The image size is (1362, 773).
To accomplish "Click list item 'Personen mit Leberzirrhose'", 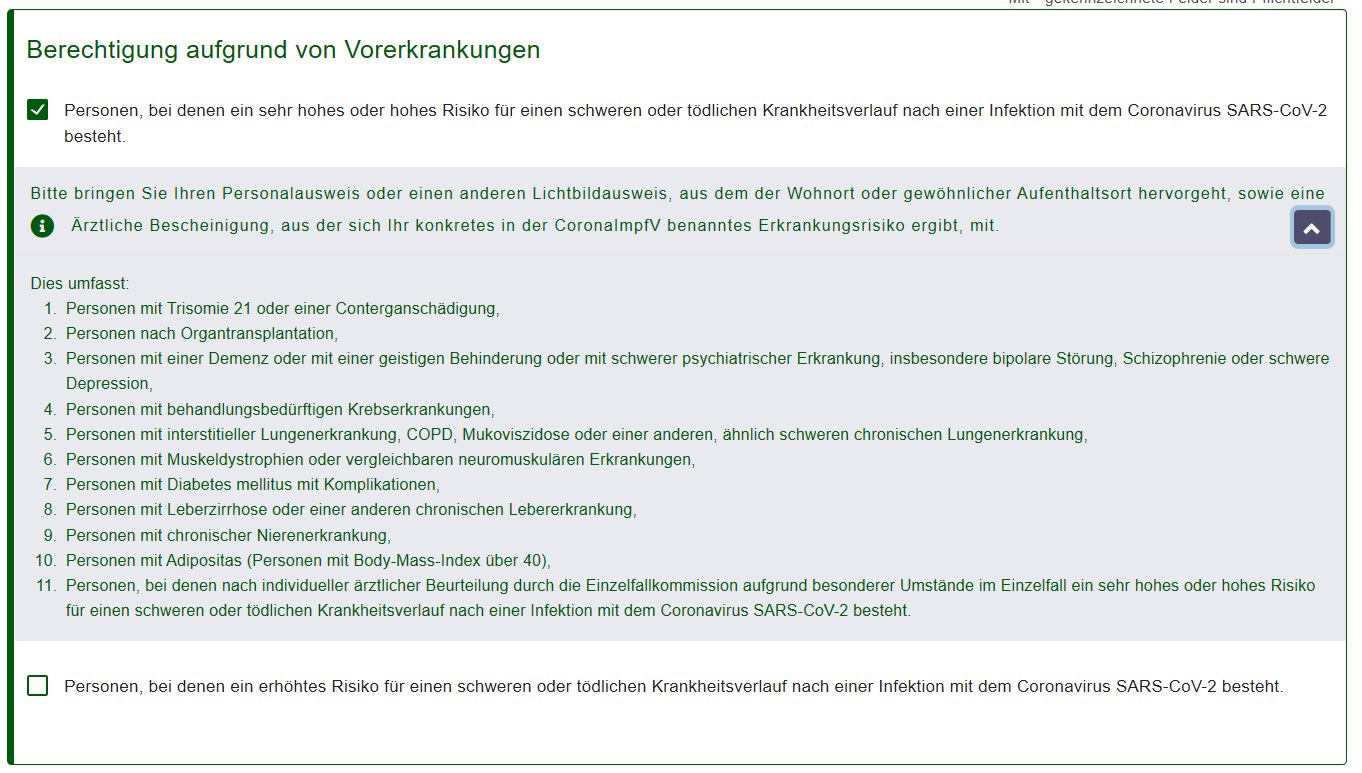I will click(351, 510).
